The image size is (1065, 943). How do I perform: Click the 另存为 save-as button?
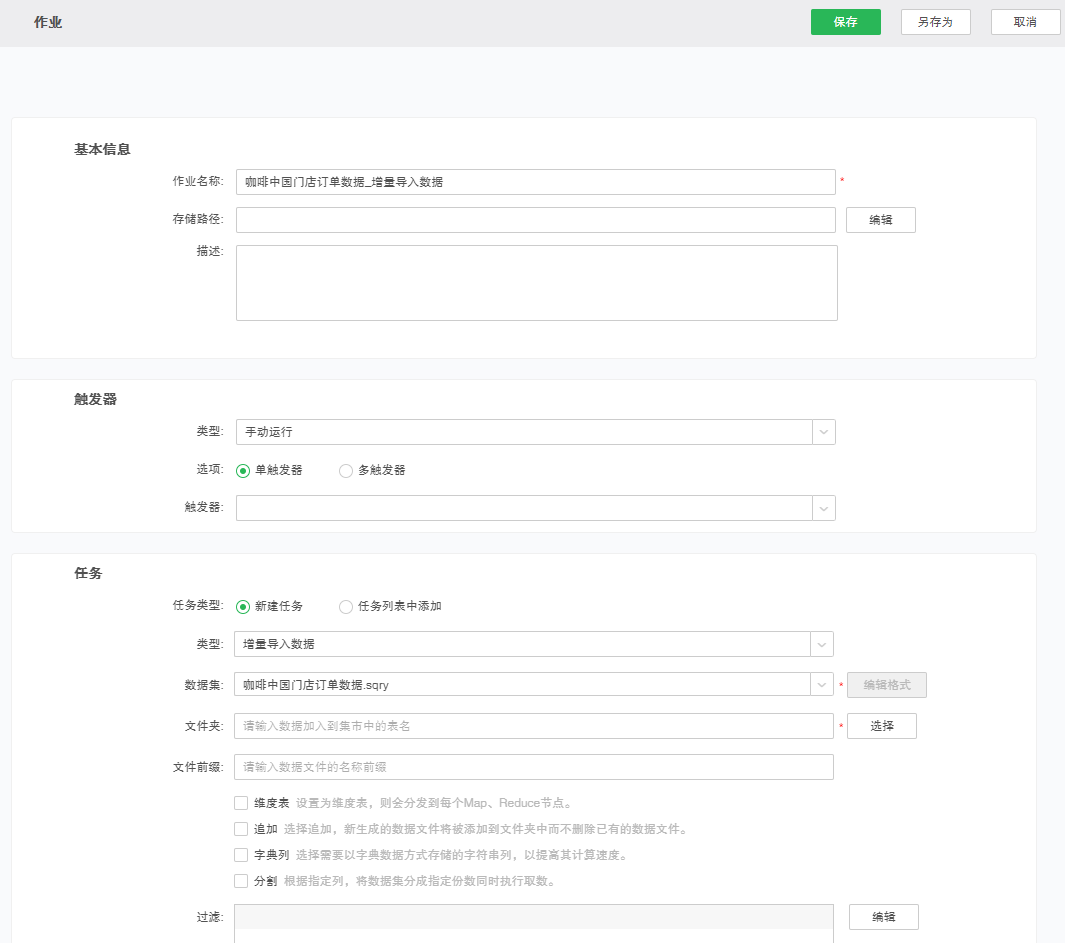click(x=935, y=21)
